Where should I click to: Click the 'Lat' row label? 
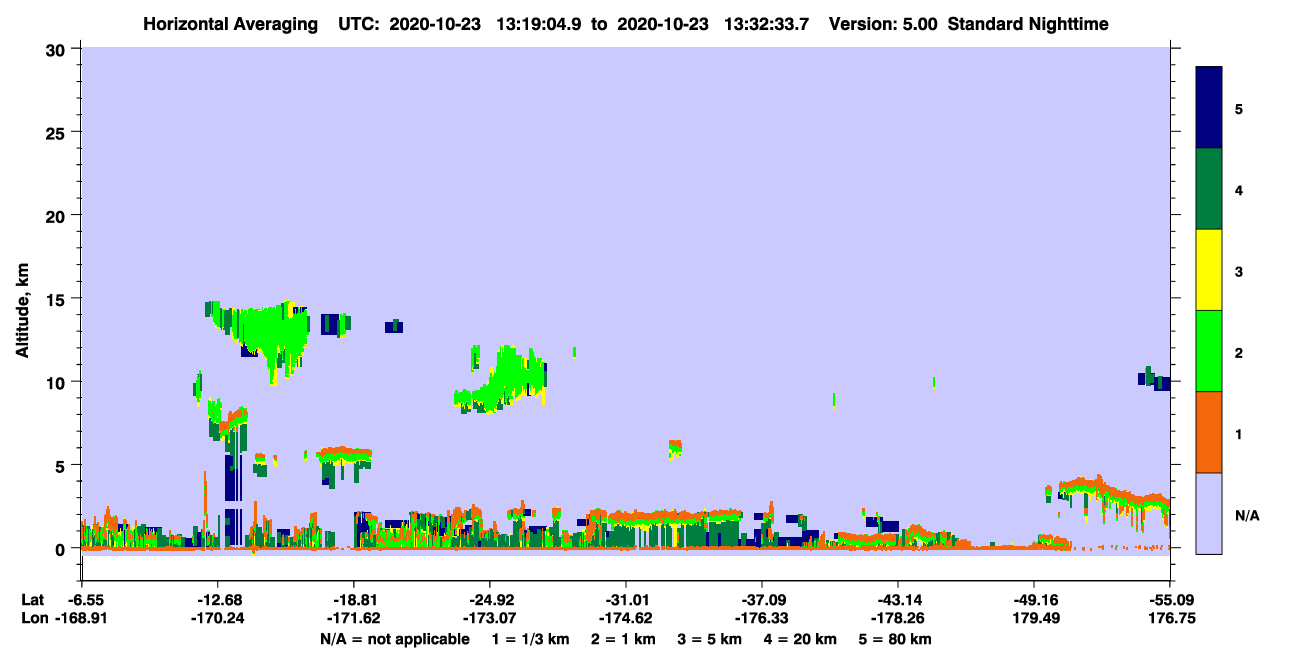coord(34,600)
